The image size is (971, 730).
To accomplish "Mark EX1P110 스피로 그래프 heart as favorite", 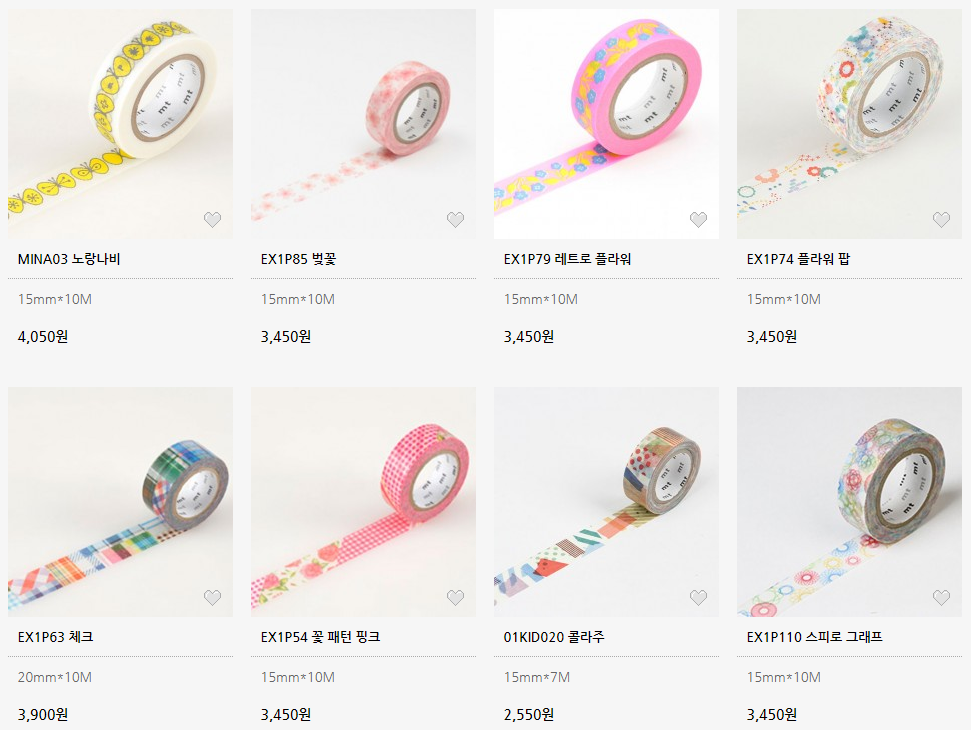I will [941, 597].
